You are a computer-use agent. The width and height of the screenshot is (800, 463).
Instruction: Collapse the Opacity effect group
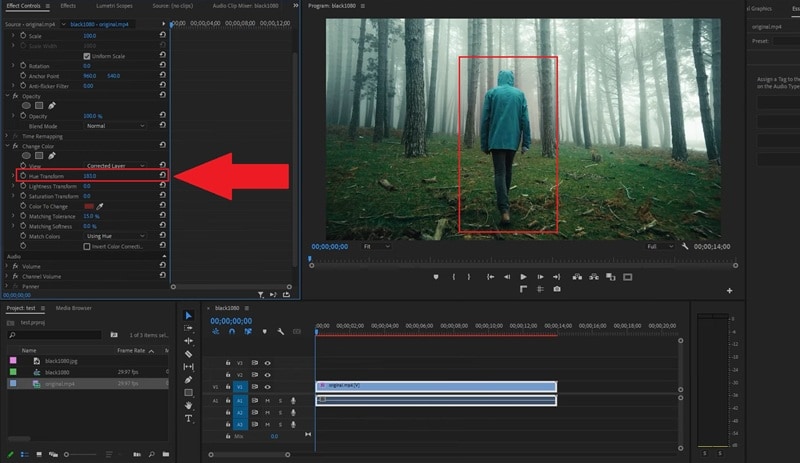8,96
